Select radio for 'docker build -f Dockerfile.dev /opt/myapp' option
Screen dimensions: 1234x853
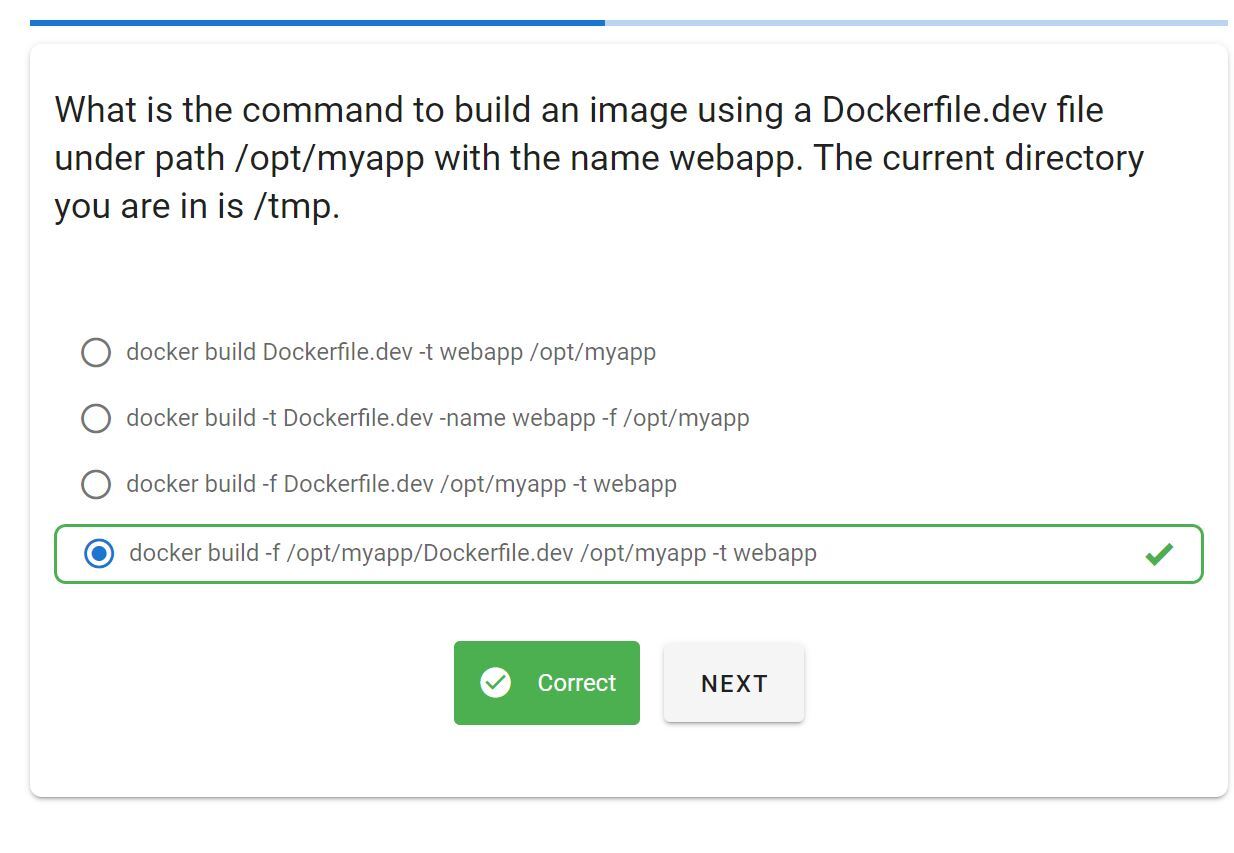[x=96, y=484]
